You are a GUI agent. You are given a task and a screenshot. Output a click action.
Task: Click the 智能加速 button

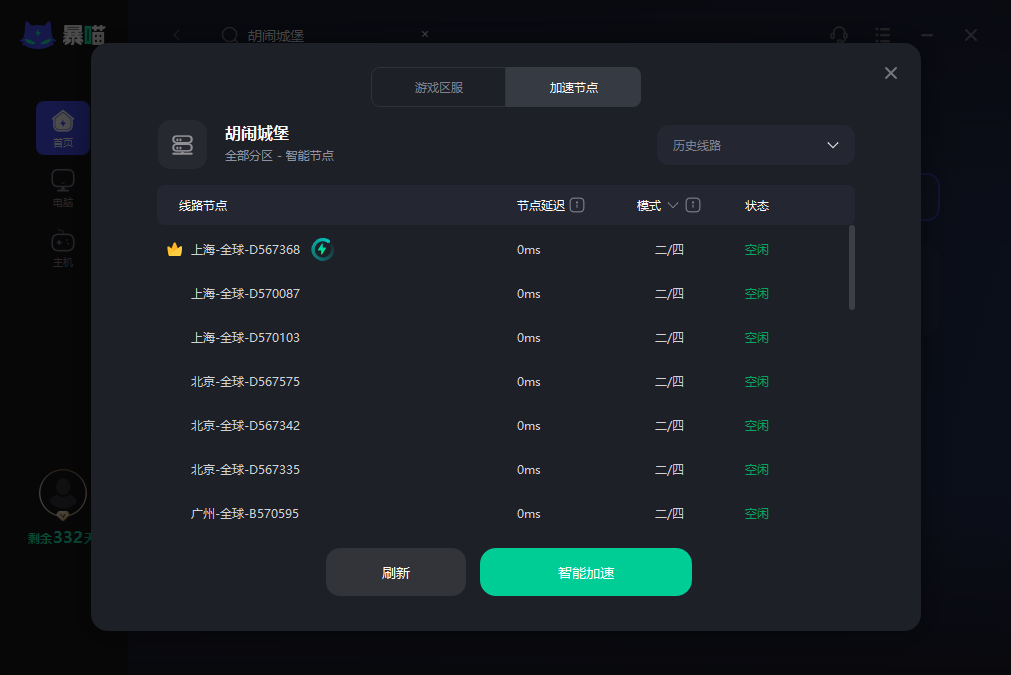(x=585, y=572)
